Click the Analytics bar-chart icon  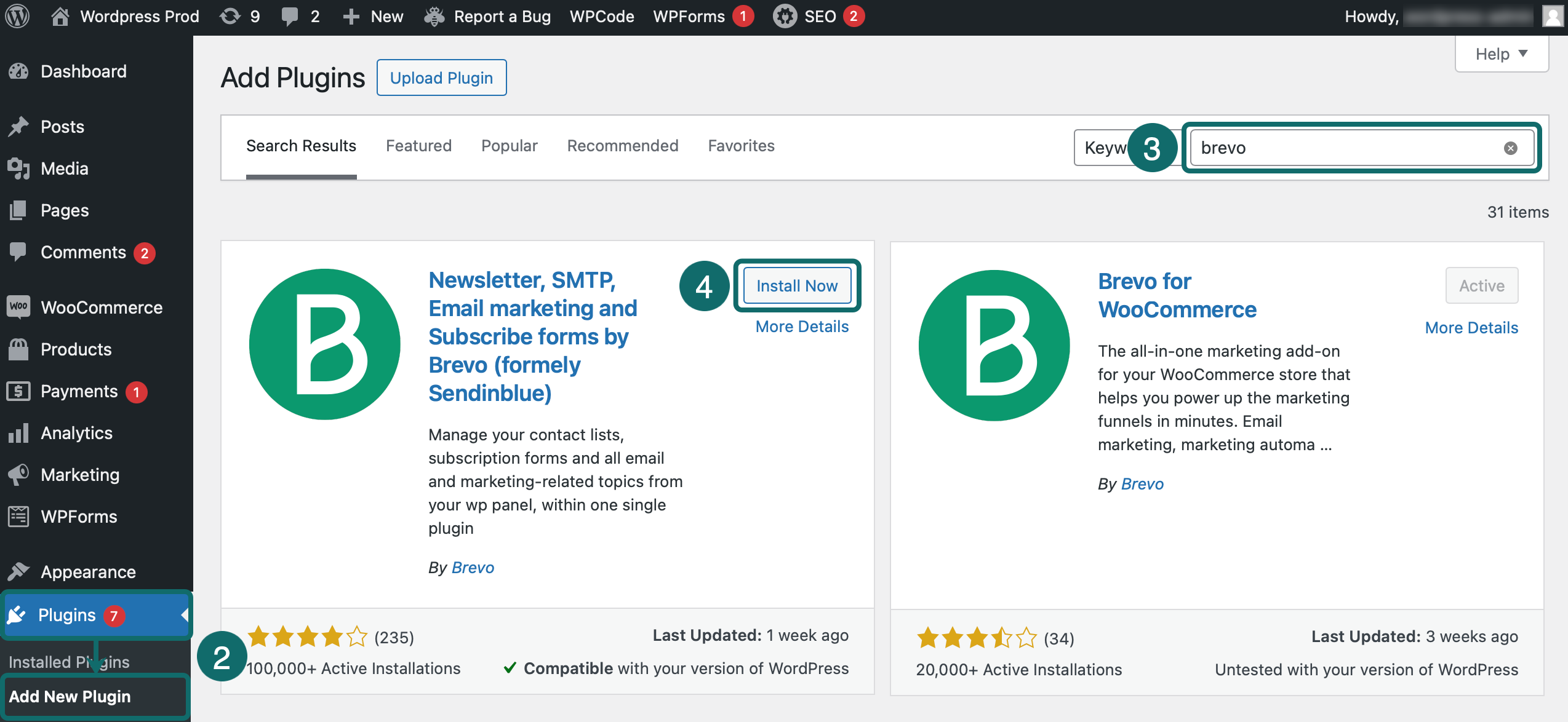(18, 433)
